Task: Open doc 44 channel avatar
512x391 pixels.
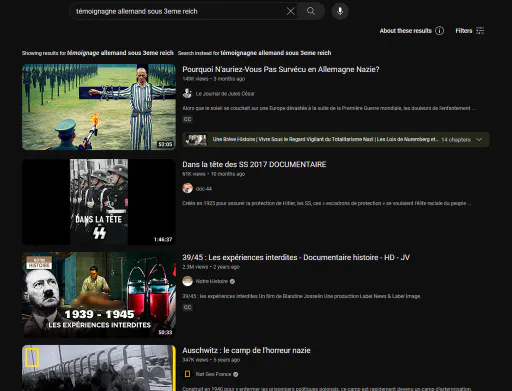Action: (187, 188)
